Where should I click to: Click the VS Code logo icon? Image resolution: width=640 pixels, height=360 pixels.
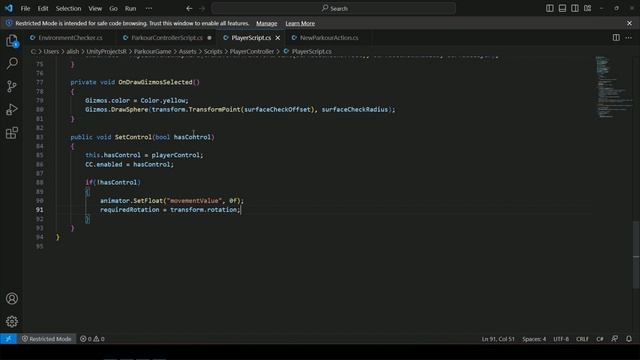pos(9,8)
